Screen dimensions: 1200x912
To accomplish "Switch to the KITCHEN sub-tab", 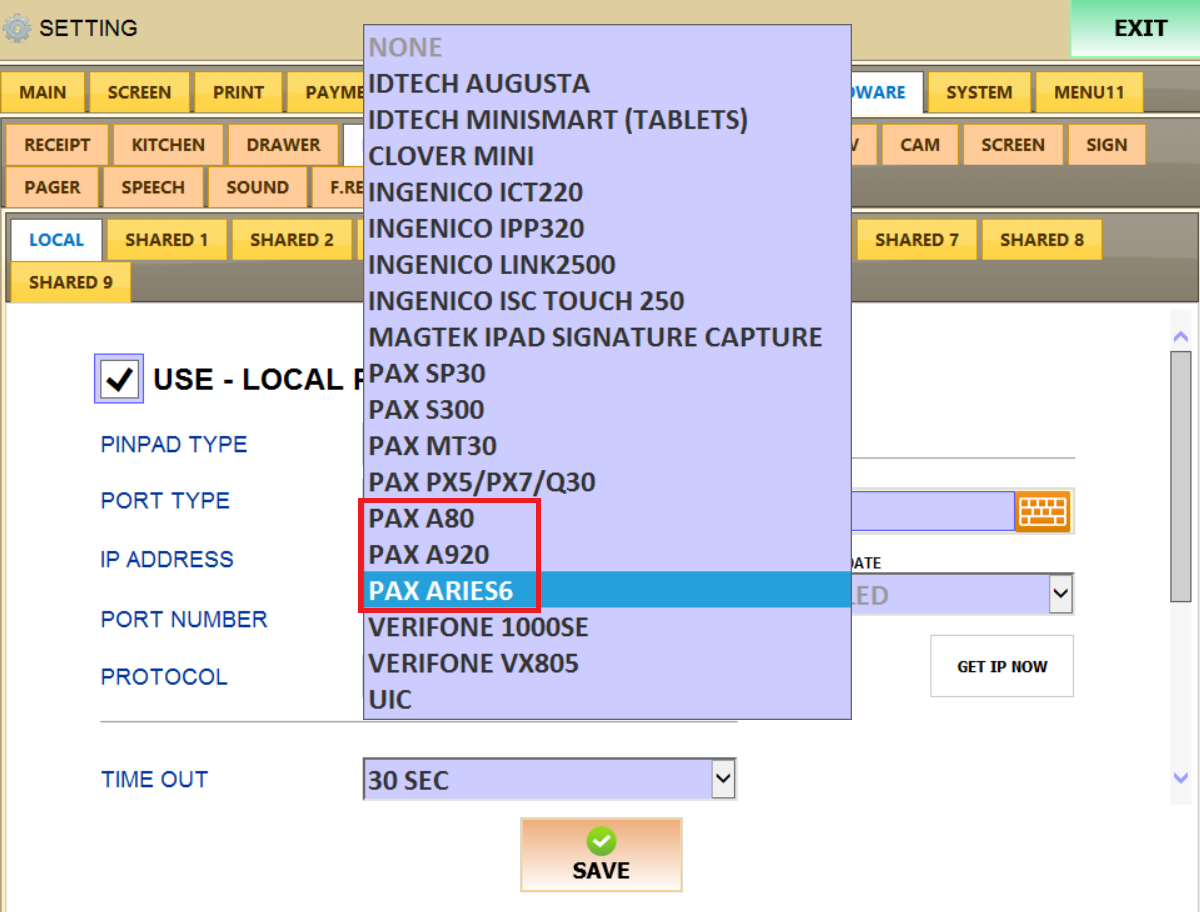I will point(168,145).
